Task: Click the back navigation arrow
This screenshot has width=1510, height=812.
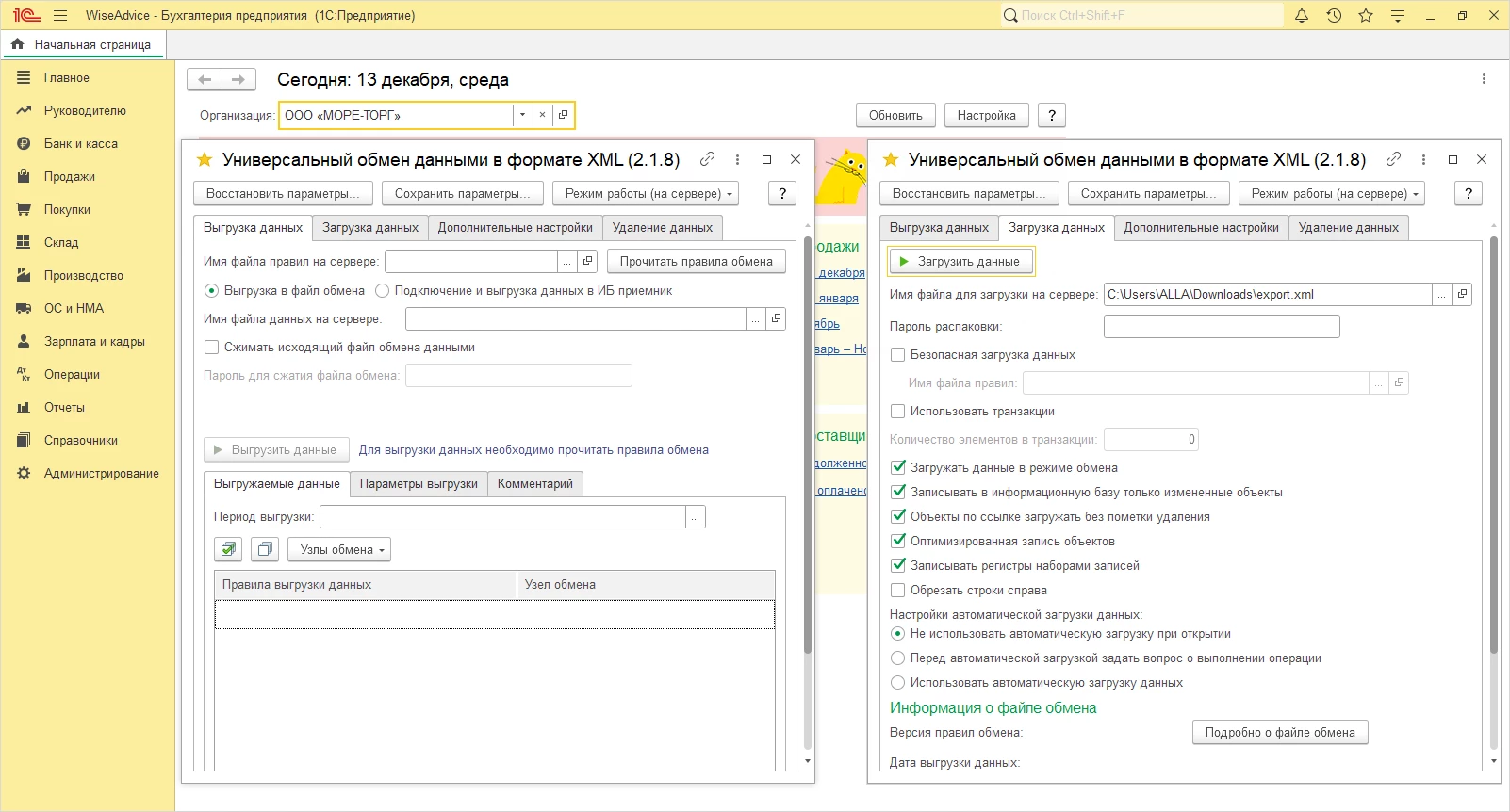Action: [x=205, y=80]
